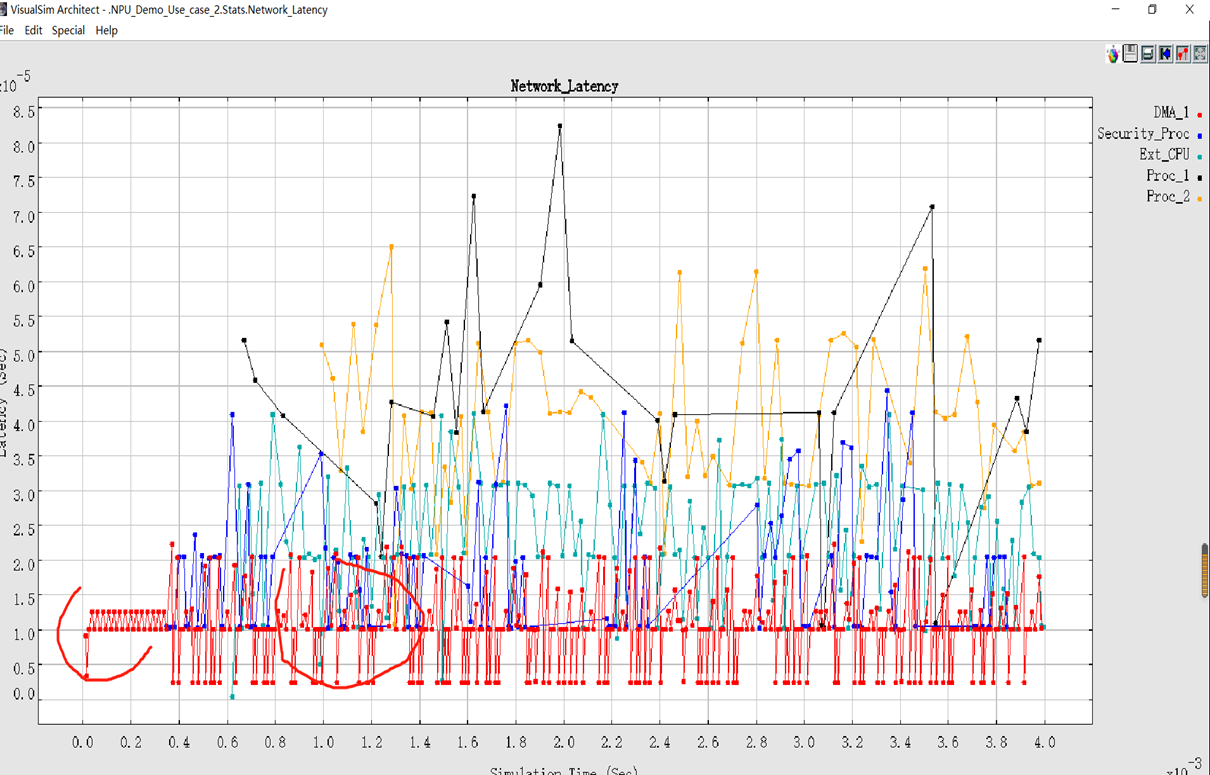1210x775 pixels.
Task: Open the File menu
Action: point(6,30)
